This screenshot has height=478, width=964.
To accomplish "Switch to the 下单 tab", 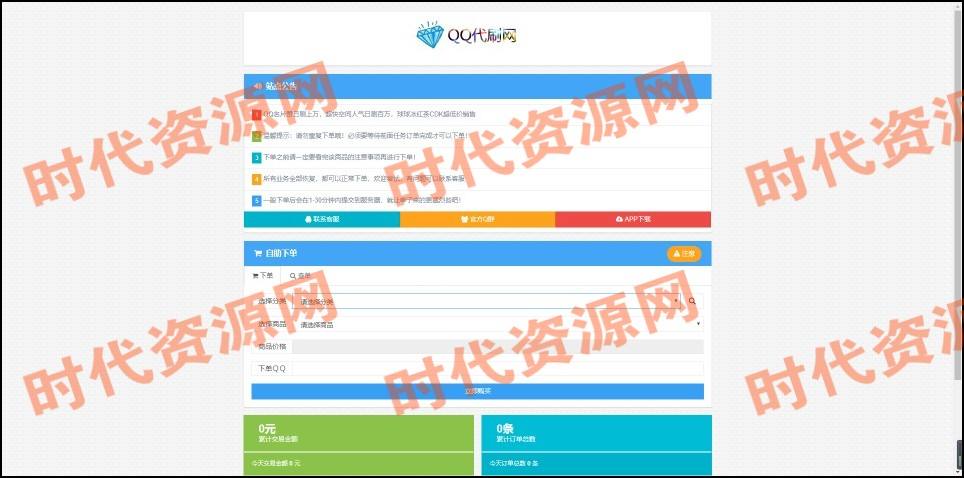I will pos(263,276).
